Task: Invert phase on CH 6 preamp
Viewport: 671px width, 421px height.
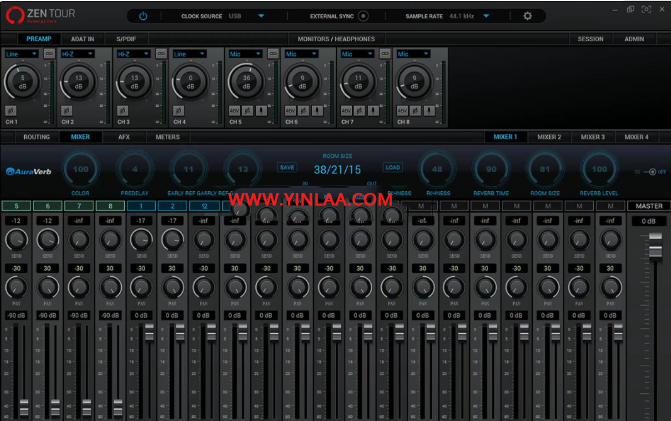Action: (303, 111)
